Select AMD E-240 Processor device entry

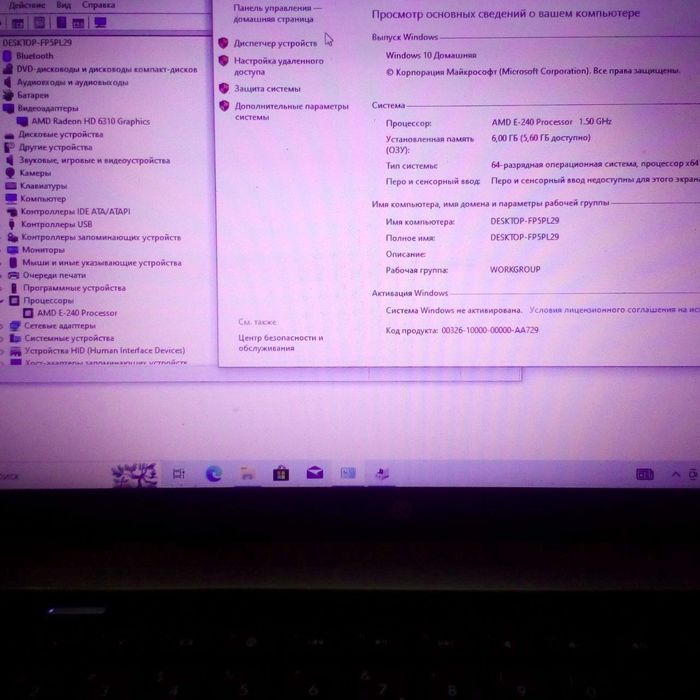click(77, 313)
